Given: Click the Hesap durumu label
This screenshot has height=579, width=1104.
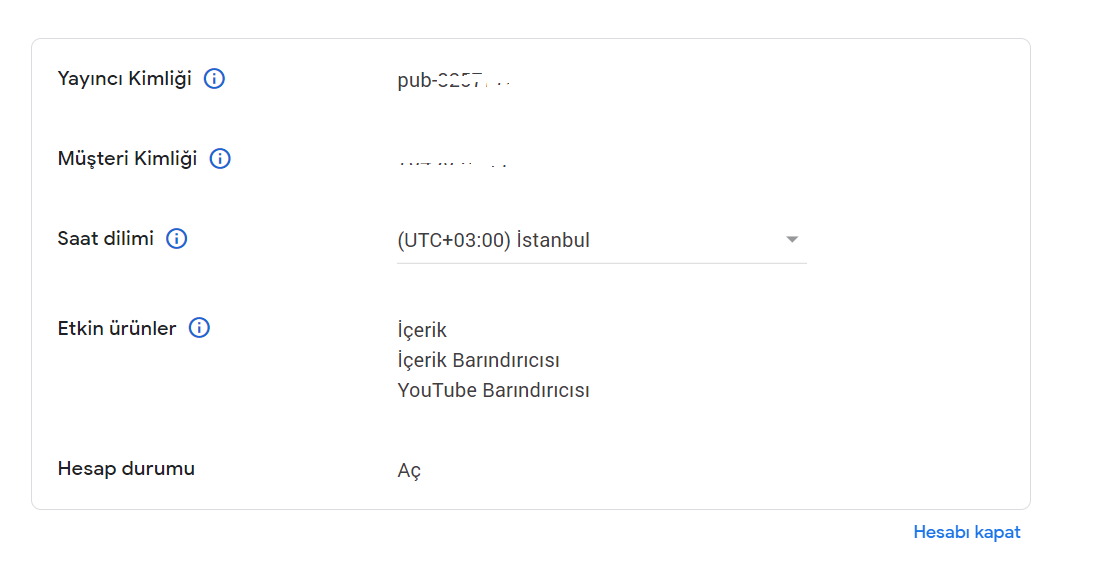Looking at the screenshot, I should coord(126,468).
